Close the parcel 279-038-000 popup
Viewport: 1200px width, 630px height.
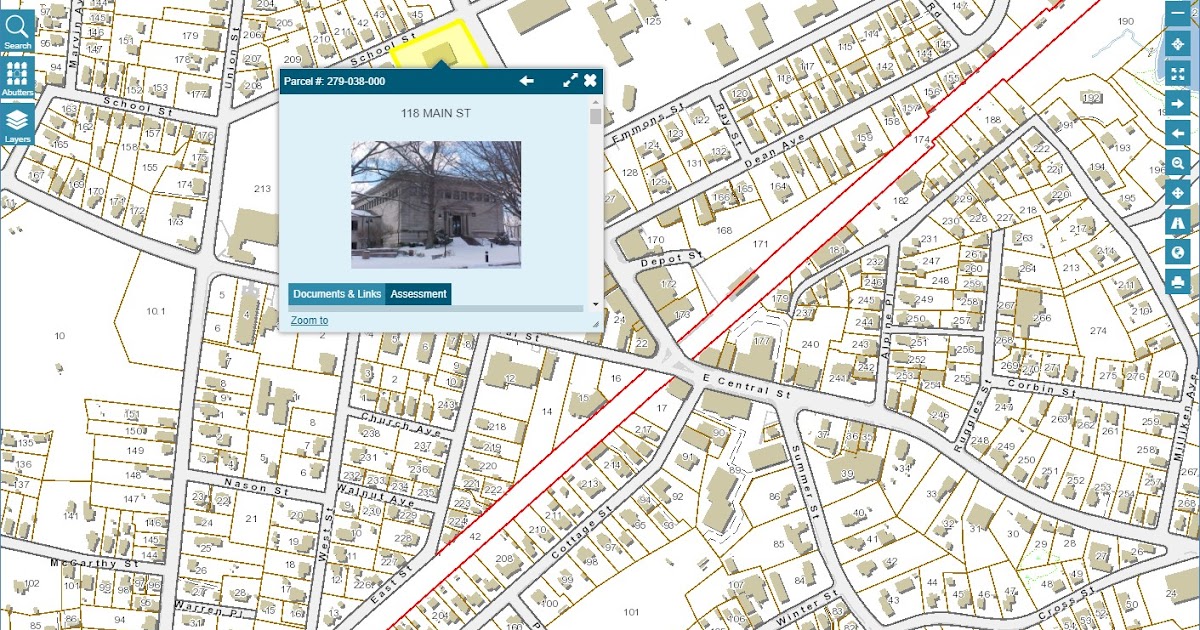click(x=590, y=81)
